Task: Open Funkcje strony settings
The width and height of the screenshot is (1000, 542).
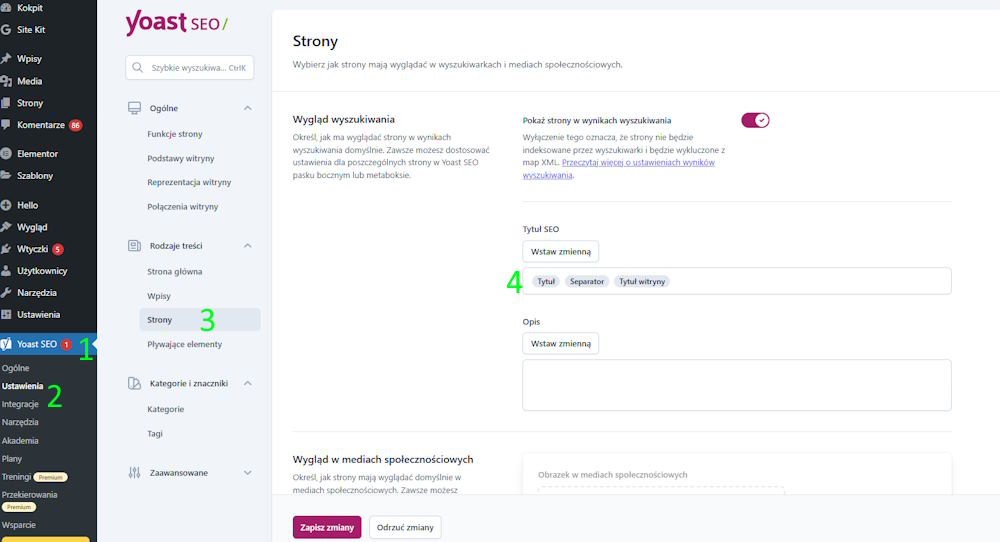Action: pos(175,134)
